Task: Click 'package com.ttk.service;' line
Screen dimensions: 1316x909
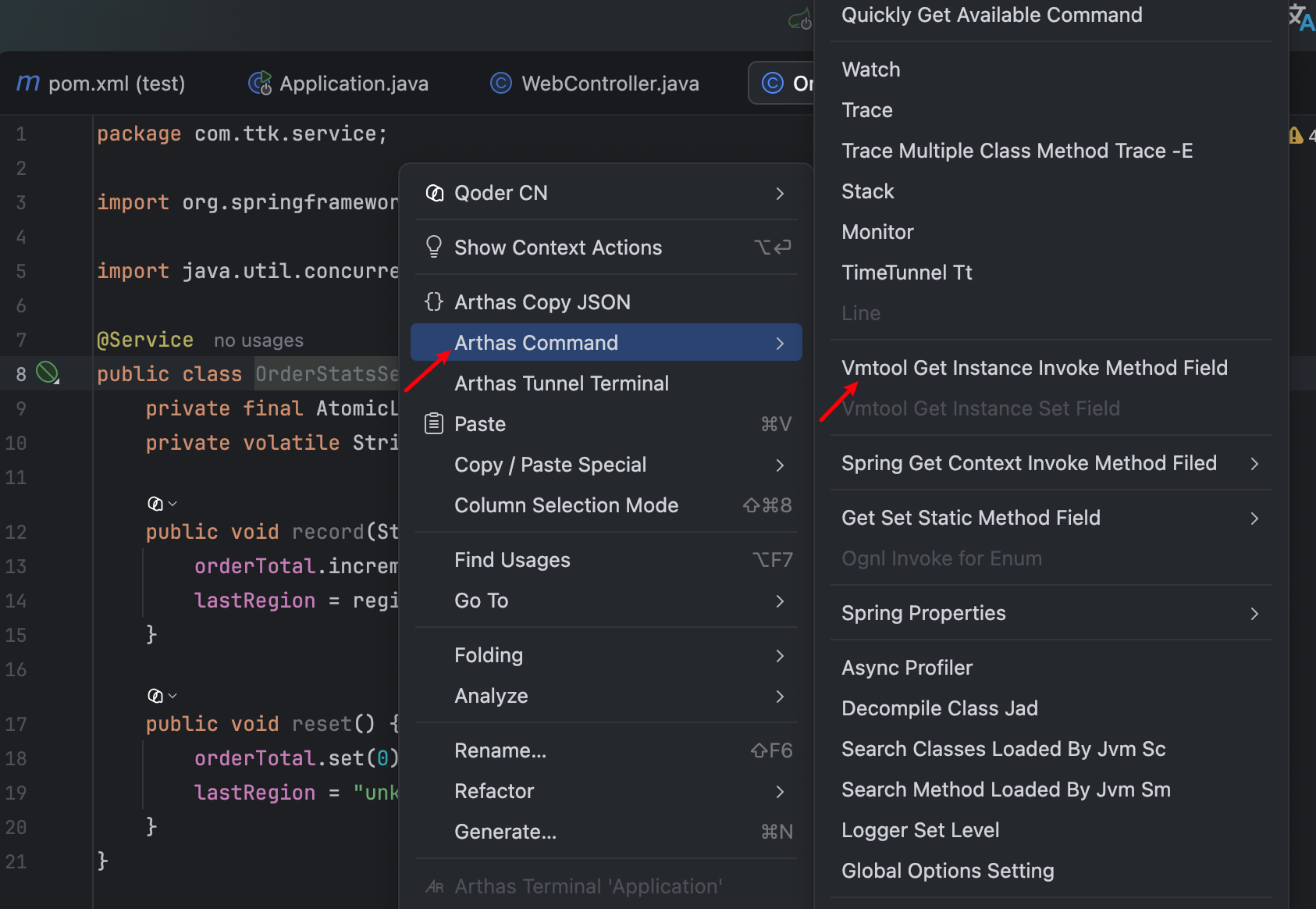Action: 242,134
